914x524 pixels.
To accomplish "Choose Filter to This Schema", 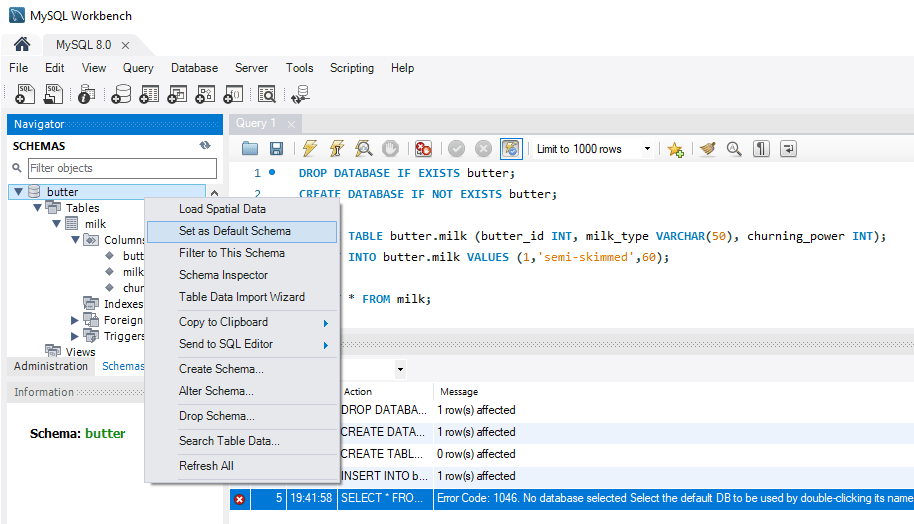I will click(242, 253).
